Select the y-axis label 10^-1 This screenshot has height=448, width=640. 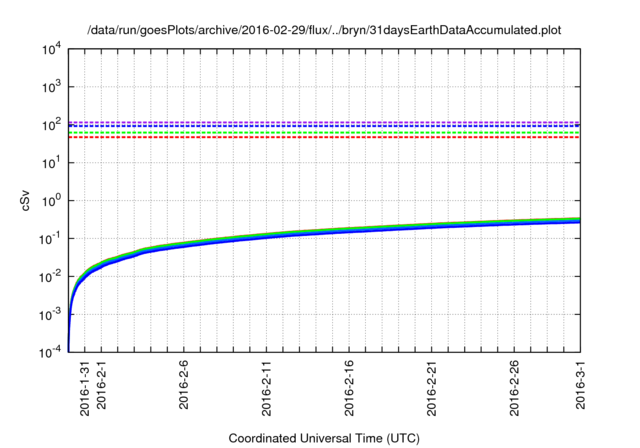click(x=51, y=239)
